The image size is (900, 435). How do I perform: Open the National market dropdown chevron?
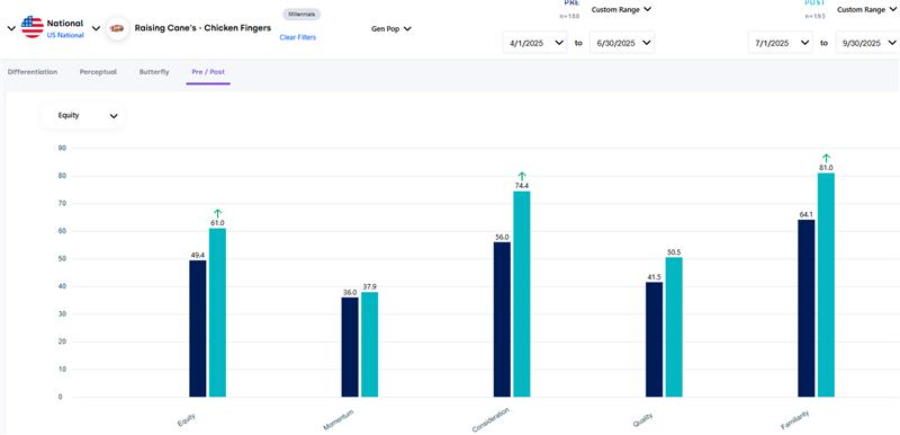point(96,28)
